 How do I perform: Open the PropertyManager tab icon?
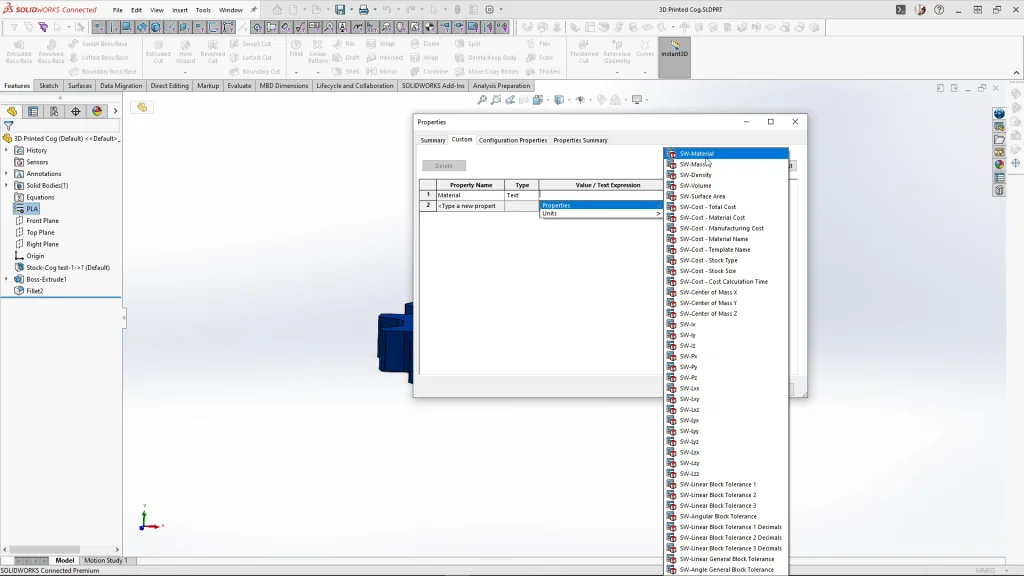[33, 112]
